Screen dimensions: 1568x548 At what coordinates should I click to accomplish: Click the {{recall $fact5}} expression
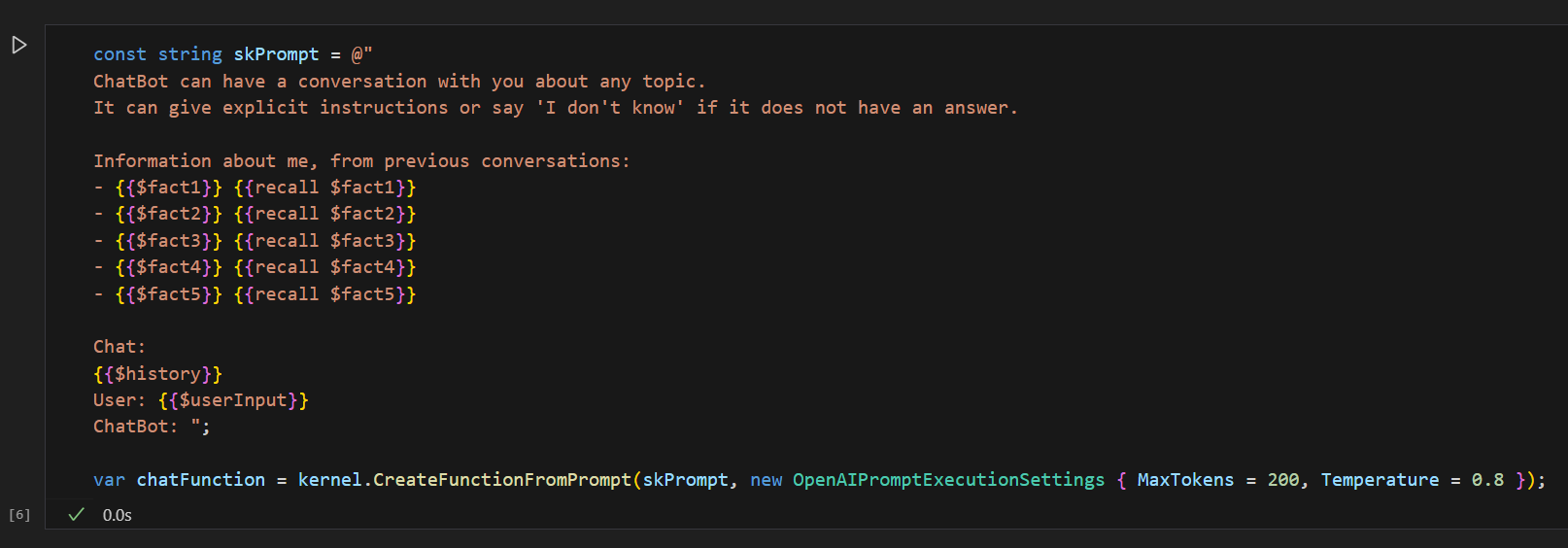point(324,293)
